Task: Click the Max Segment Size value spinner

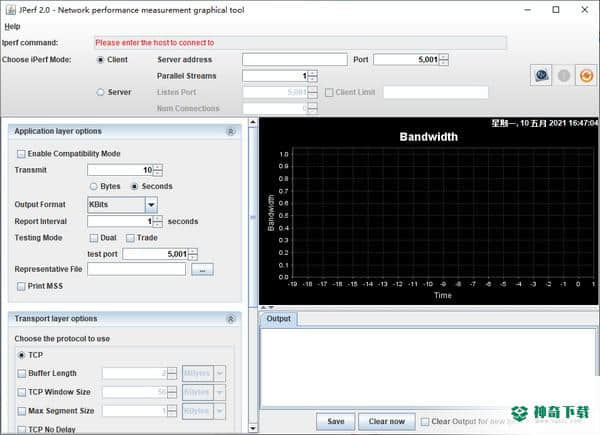Action: 139,411
